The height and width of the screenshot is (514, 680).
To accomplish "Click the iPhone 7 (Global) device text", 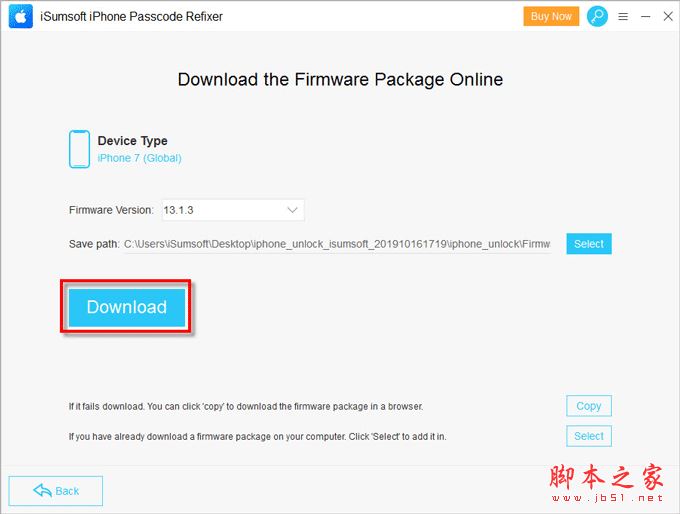I will click(139, 158).
